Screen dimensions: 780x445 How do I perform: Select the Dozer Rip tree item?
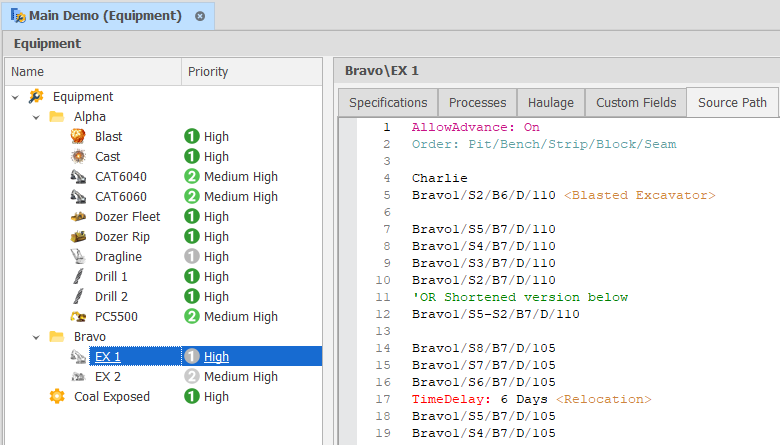[124, 237]
